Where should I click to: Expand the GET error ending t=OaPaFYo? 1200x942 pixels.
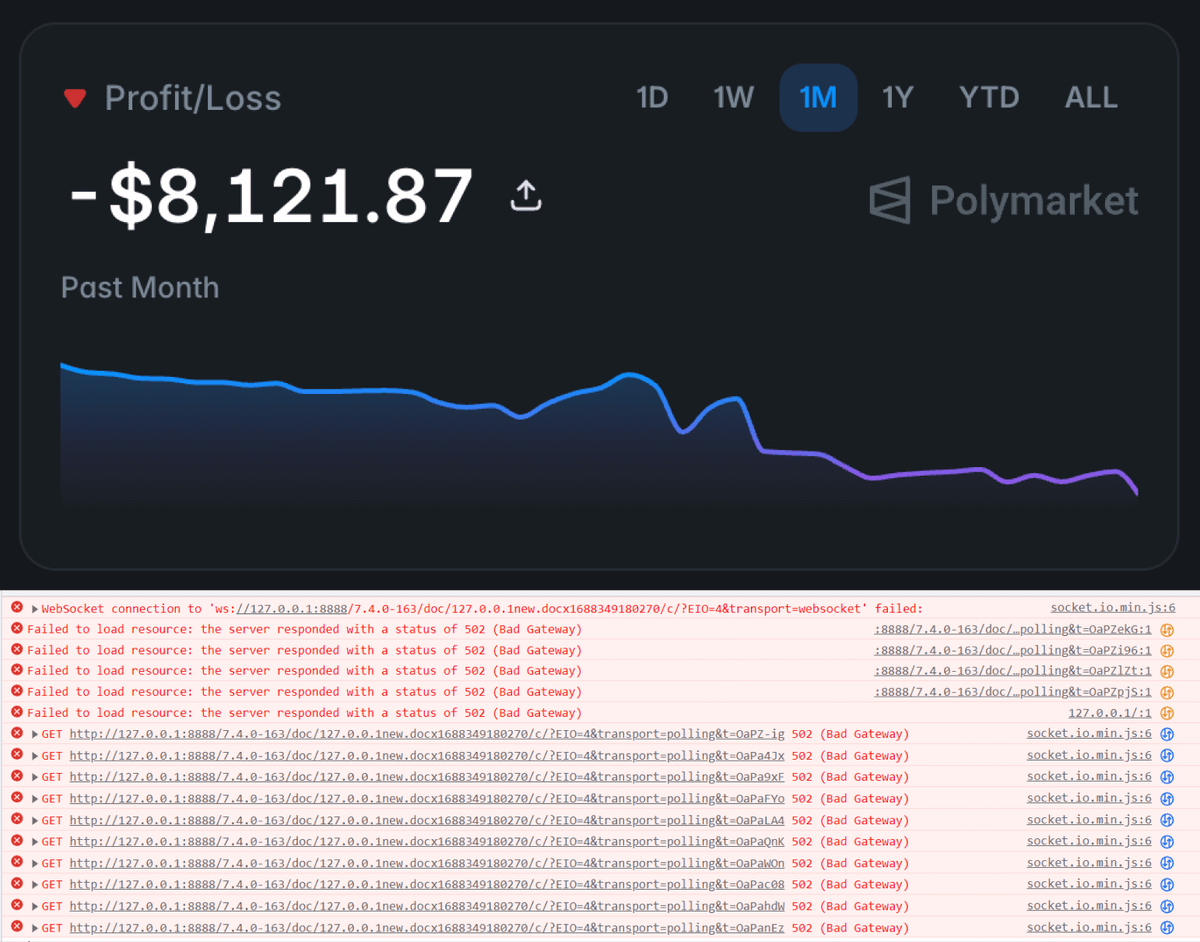[x=34, y=799]
